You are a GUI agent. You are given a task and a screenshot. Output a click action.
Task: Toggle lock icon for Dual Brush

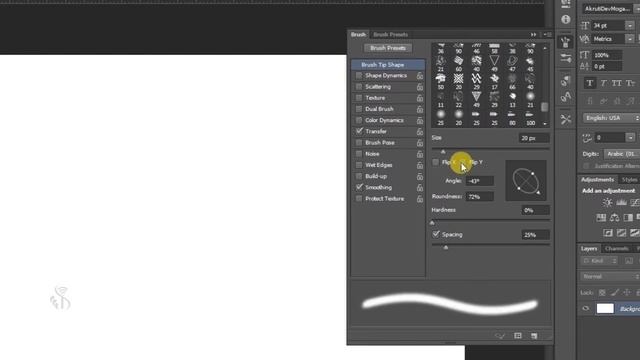pyautogui.click(x=420, y=109)
